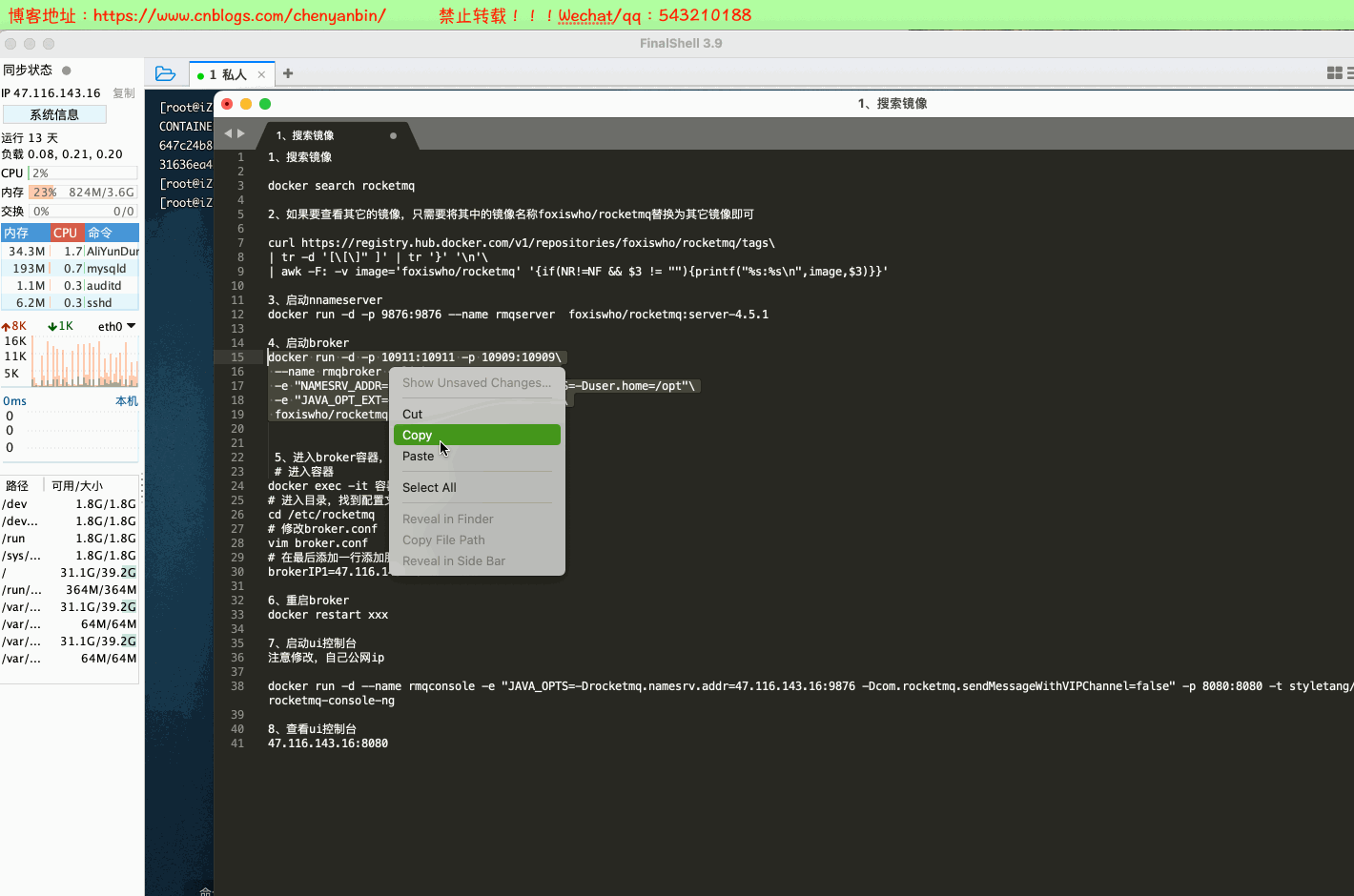Click the next-tab right arrow in Sublime
The width and height of the screenshot is (1354, 896).
coord(241,133)
